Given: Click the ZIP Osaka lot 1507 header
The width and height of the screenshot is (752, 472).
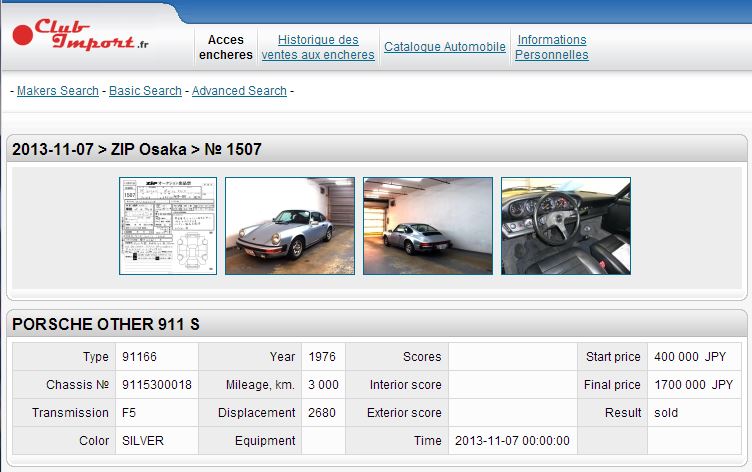Looking at the screenshot, I should [137, 150].
